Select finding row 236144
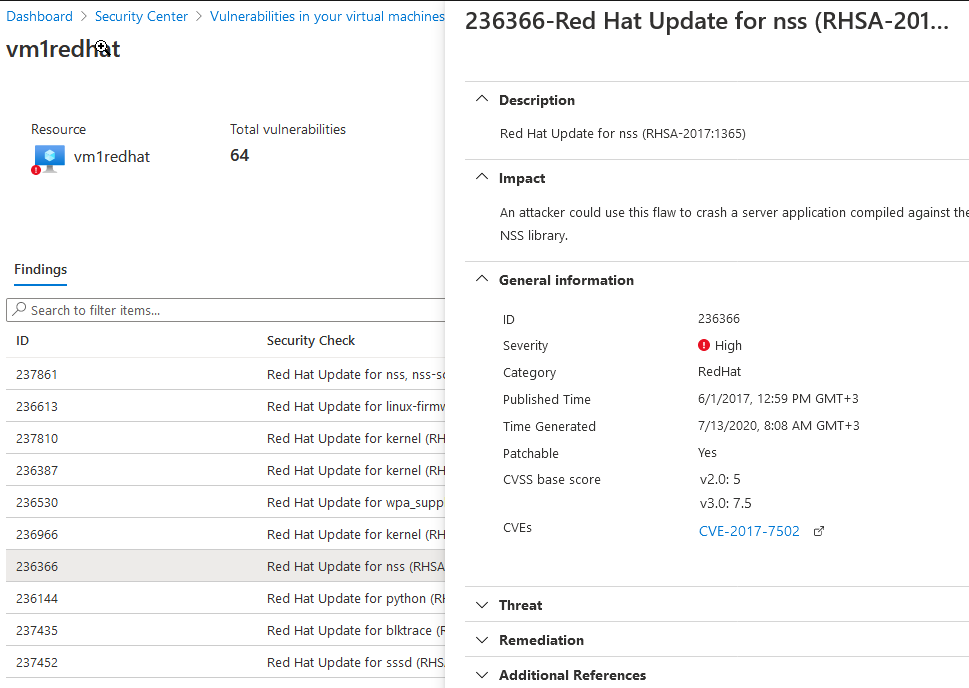 click(x=226, y=598)
